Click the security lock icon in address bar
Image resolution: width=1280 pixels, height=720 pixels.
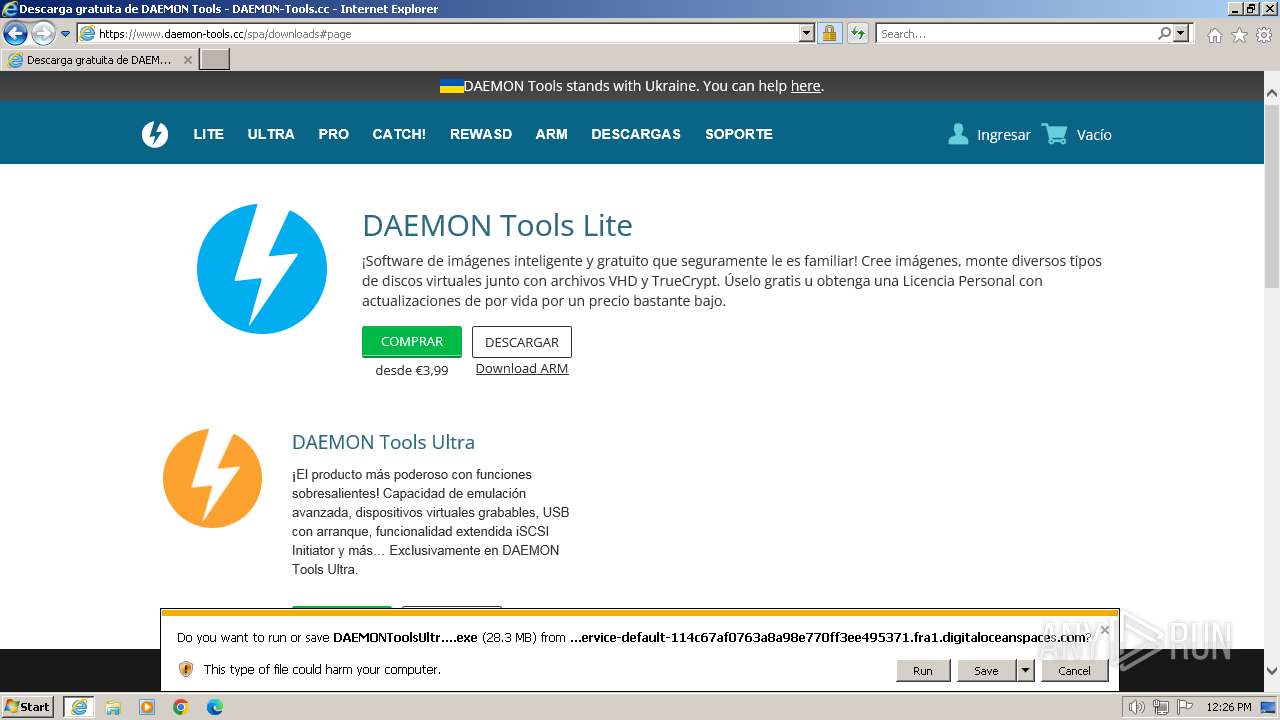point(829,33)
